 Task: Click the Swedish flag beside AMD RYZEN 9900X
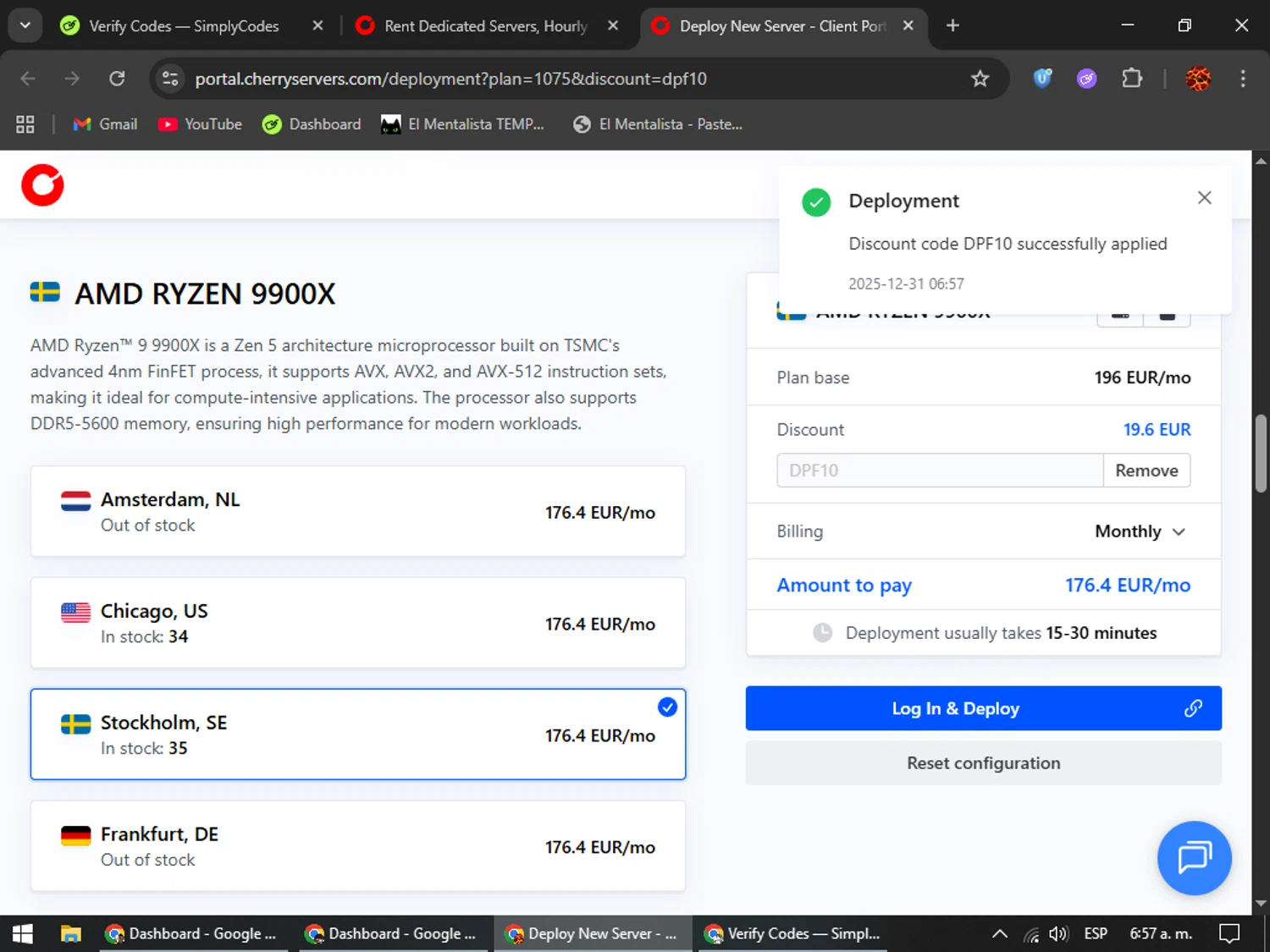point(45,293)
